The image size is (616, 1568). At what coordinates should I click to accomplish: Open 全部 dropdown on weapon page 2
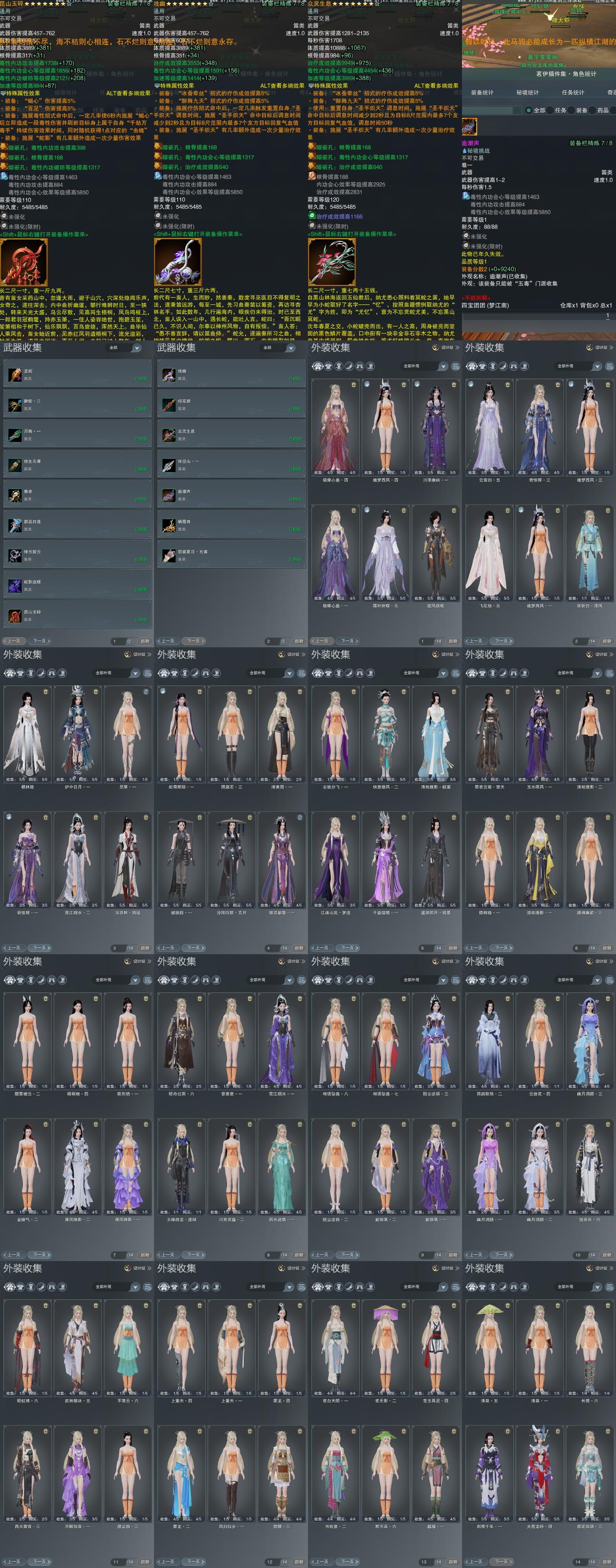(278, 347)
